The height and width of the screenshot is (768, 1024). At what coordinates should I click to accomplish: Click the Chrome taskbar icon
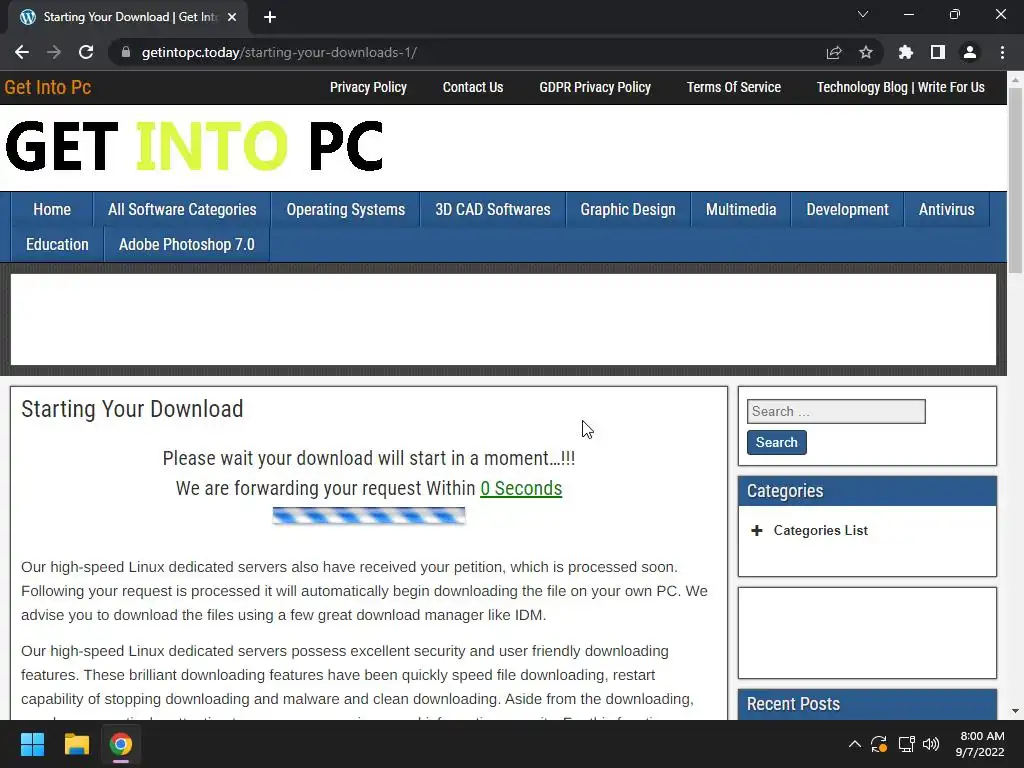pos(121,744)
